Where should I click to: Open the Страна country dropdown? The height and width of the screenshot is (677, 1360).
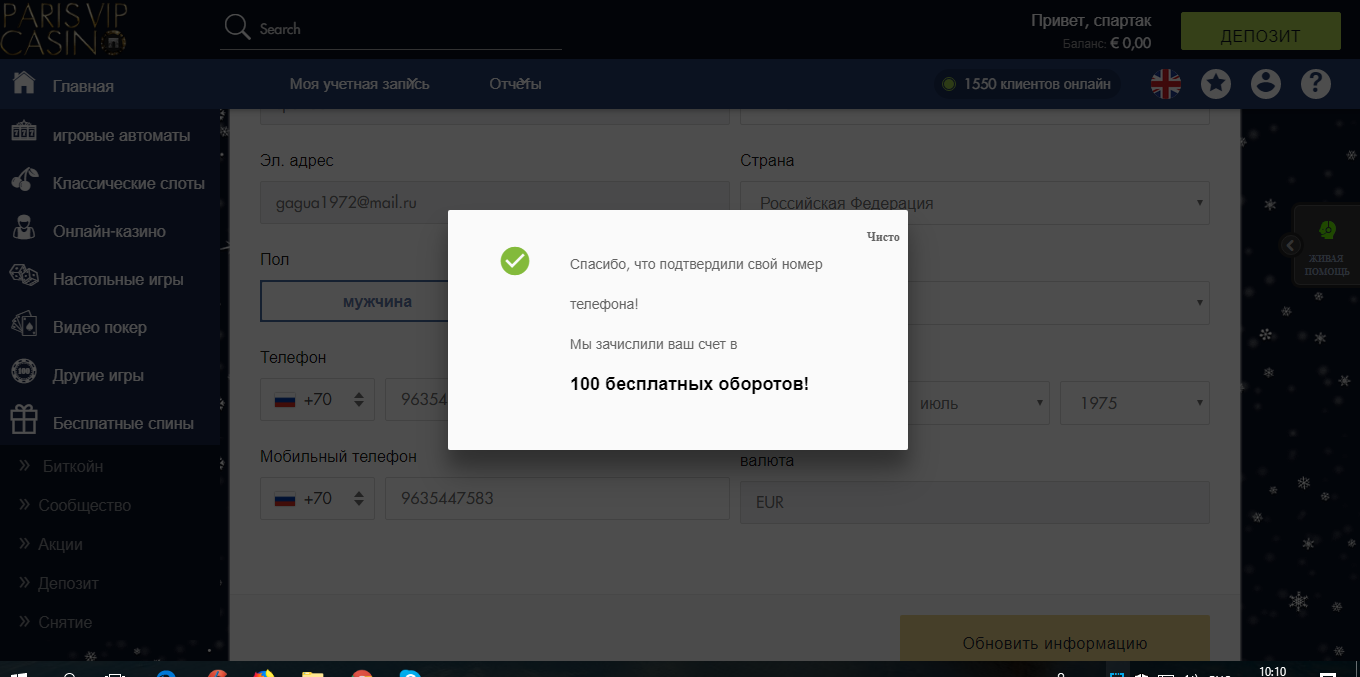(975, 203)
